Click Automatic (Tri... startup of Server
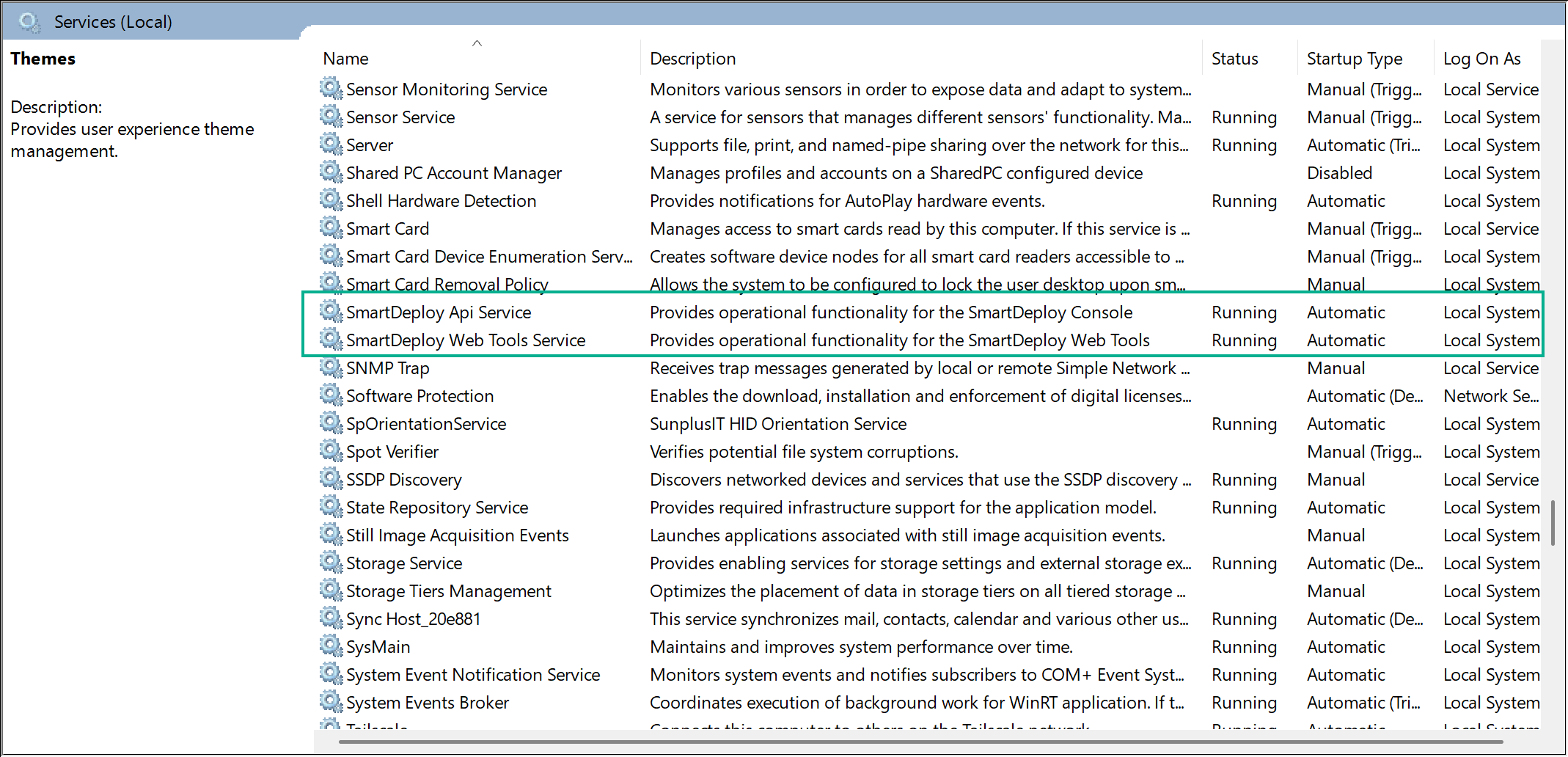The height and width of the screenshot is (757, 1568). tap(1363, 145)
